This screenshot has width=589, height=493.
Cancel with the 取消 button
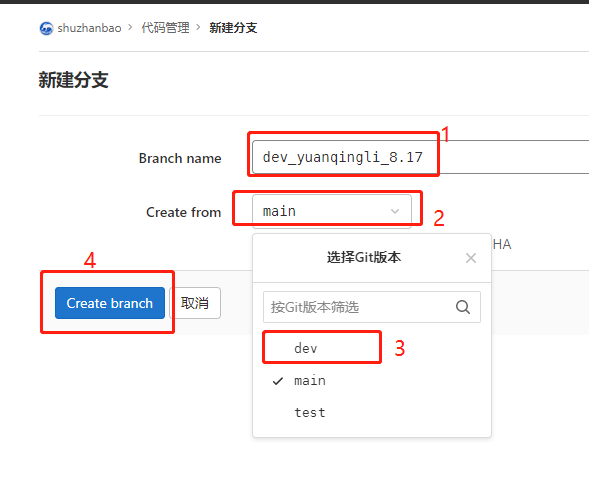(x=195, y=303)
